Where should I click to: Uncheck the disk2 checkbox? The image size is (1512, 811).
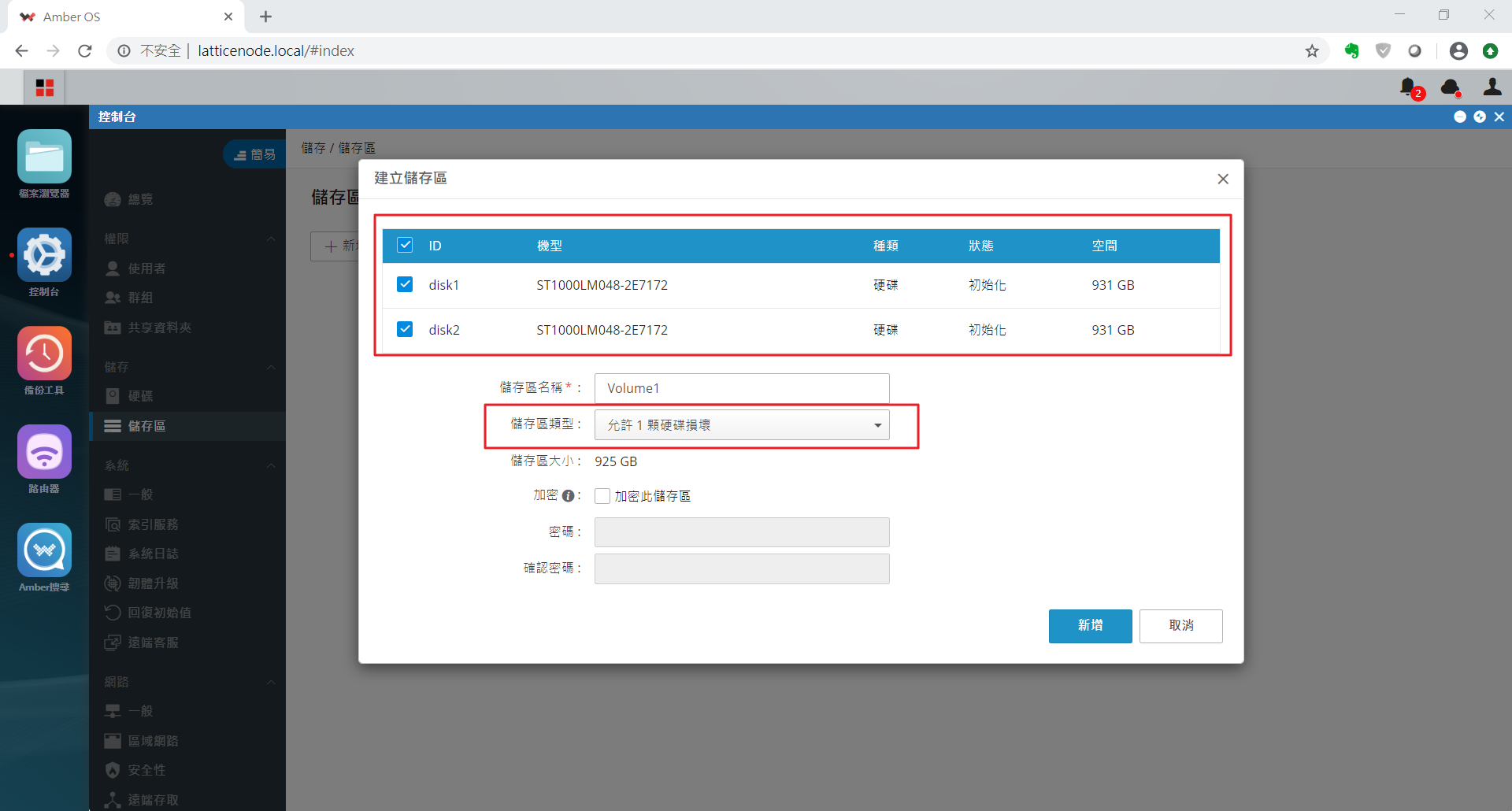[405, 329]
